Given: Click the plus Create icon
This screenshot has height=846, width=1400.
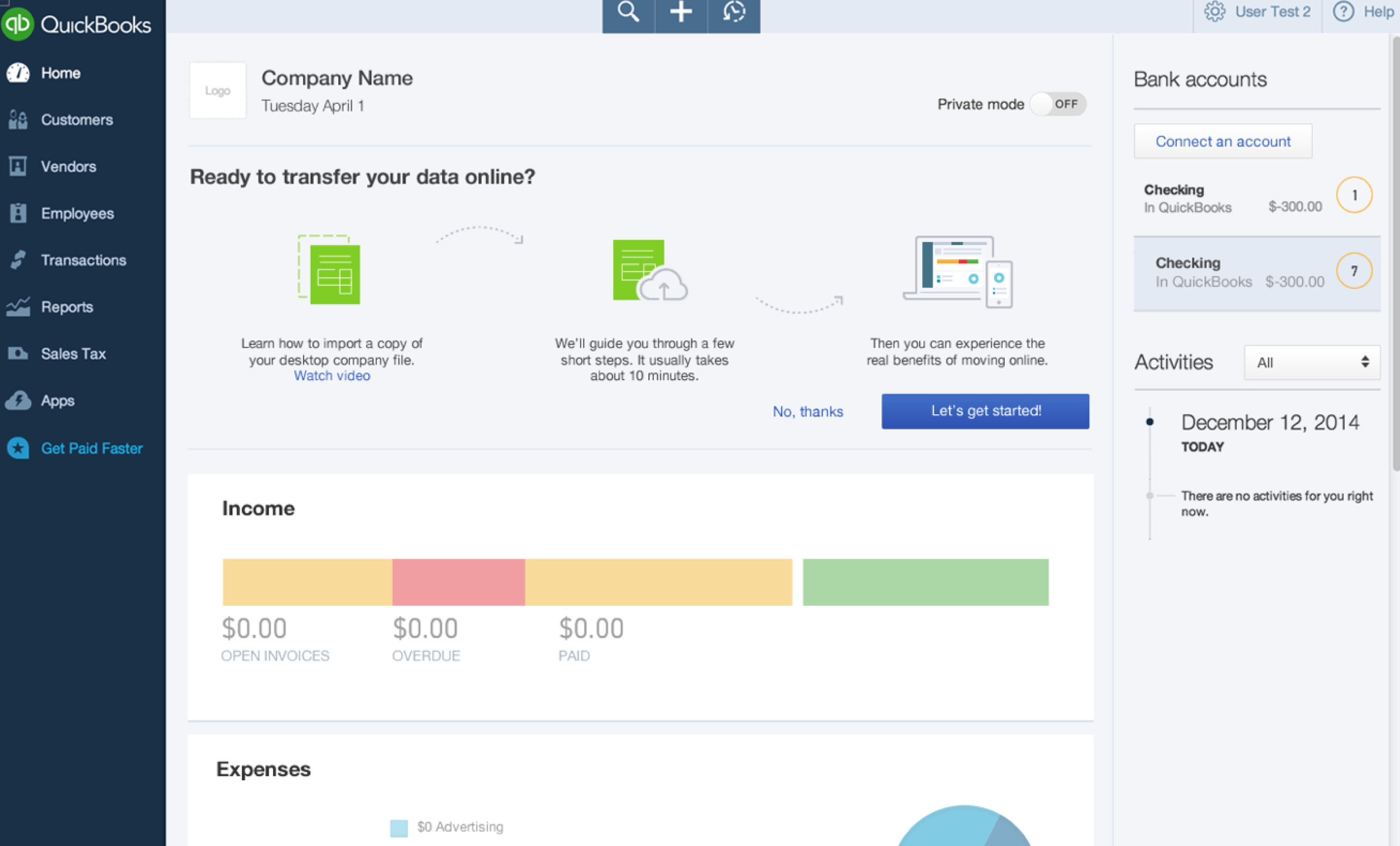Looking at the screenshot, I should [681, 12].
